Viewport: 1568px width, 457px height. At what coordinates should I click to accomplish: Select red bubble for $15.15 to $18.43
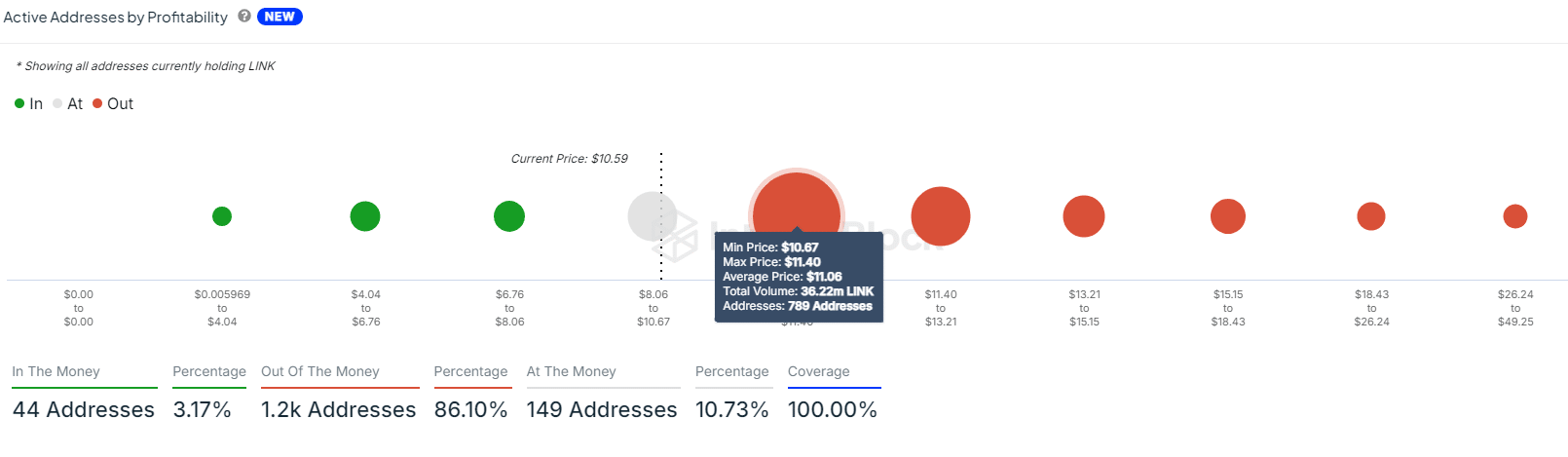(1228, 216)
